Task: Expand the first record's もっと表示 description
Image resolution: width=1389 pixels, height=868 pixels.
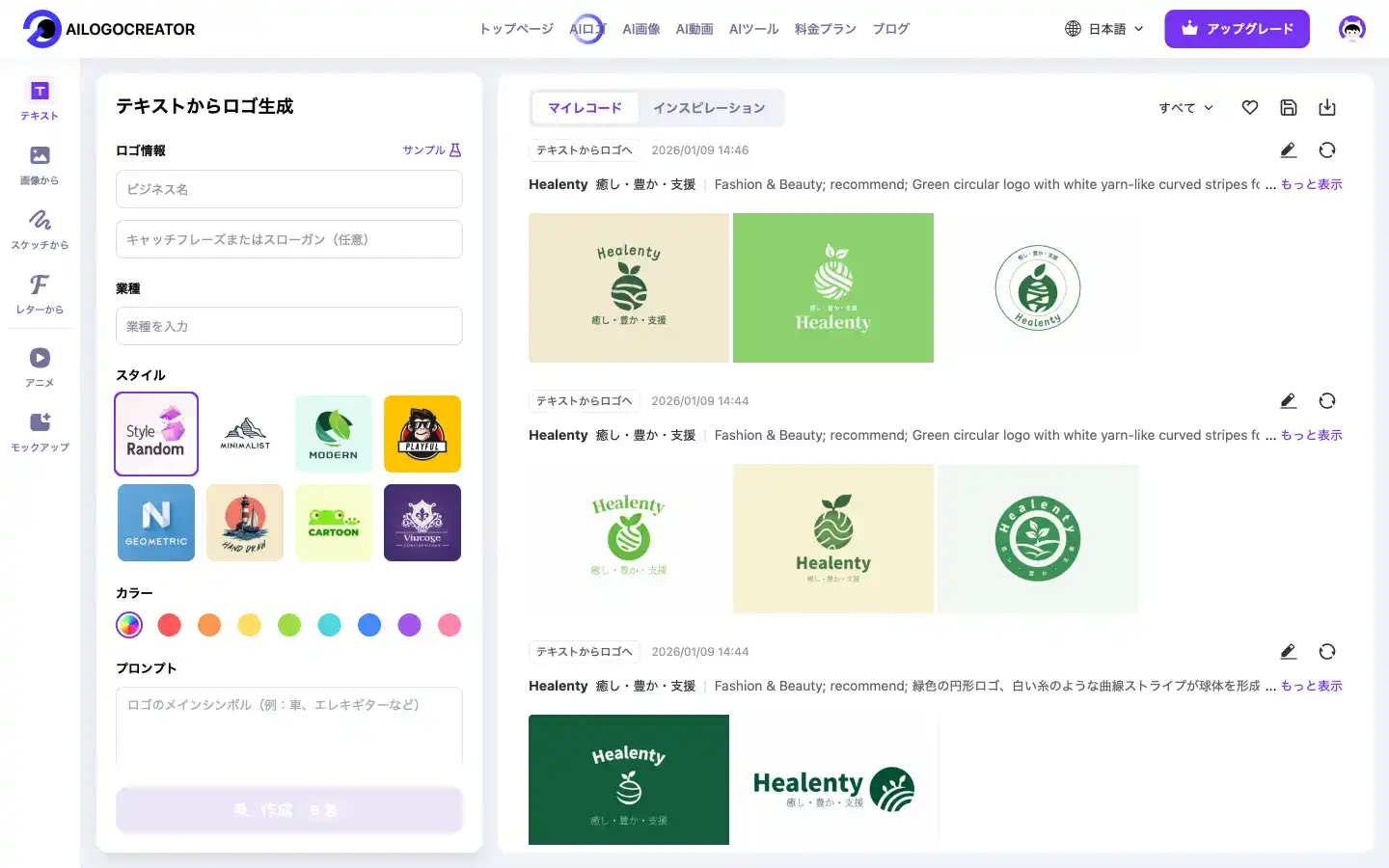Action: point(1311,184)
